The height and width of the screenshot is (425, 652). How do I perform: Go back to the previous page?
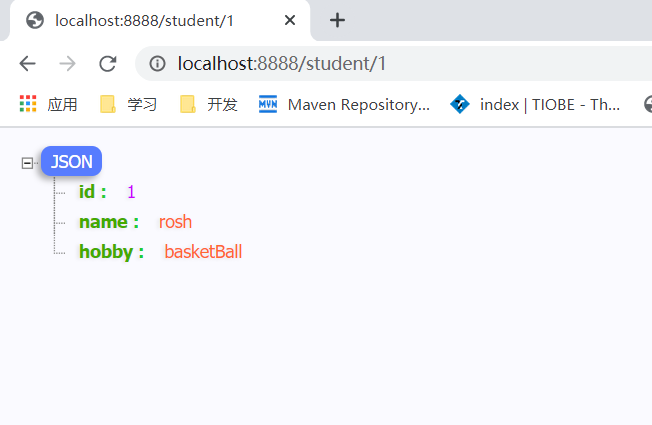[x=27, y=64]
